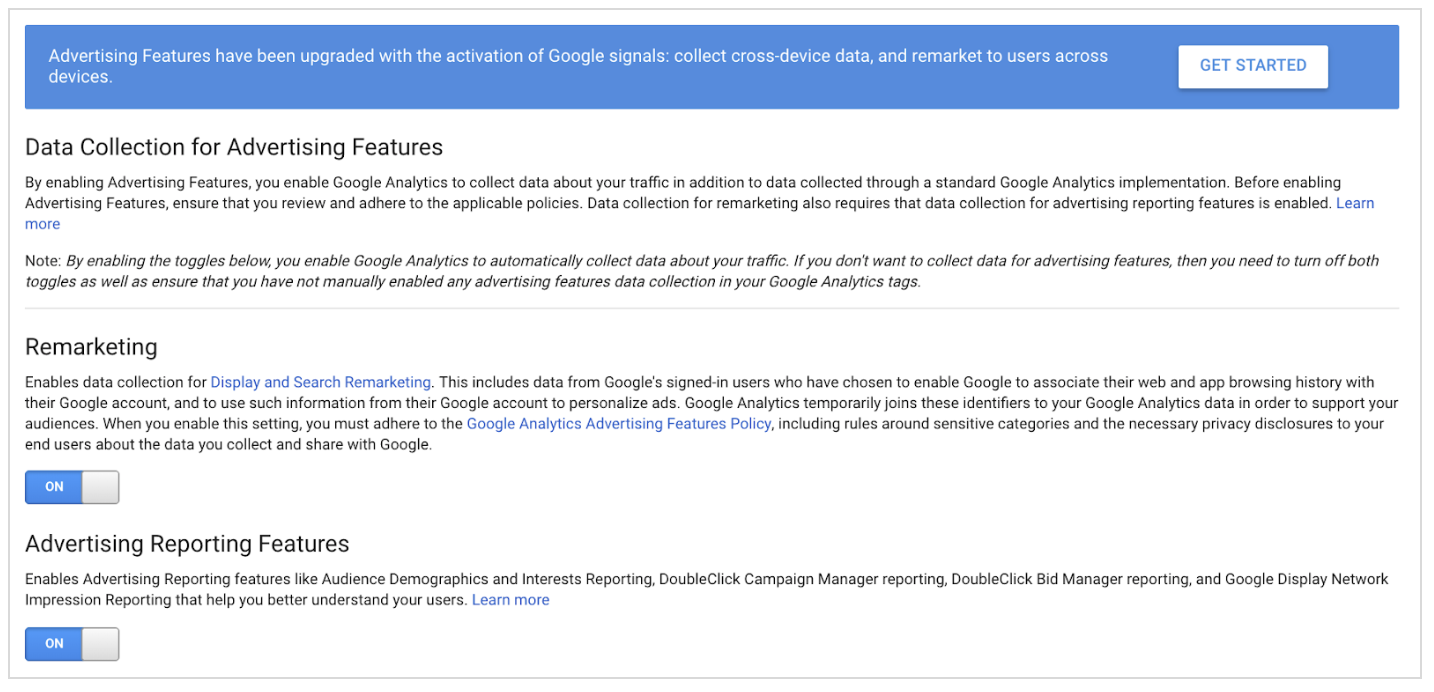Click the Advertising Reporting description text
The image size is (1434, 692).
[x=700, y=580]
